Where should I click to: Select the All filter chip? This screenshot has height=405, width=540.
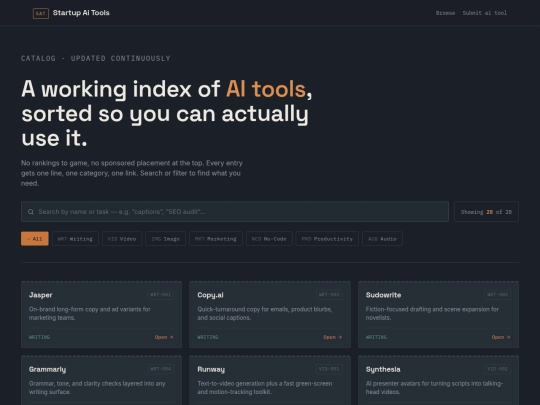pos(35,239)
